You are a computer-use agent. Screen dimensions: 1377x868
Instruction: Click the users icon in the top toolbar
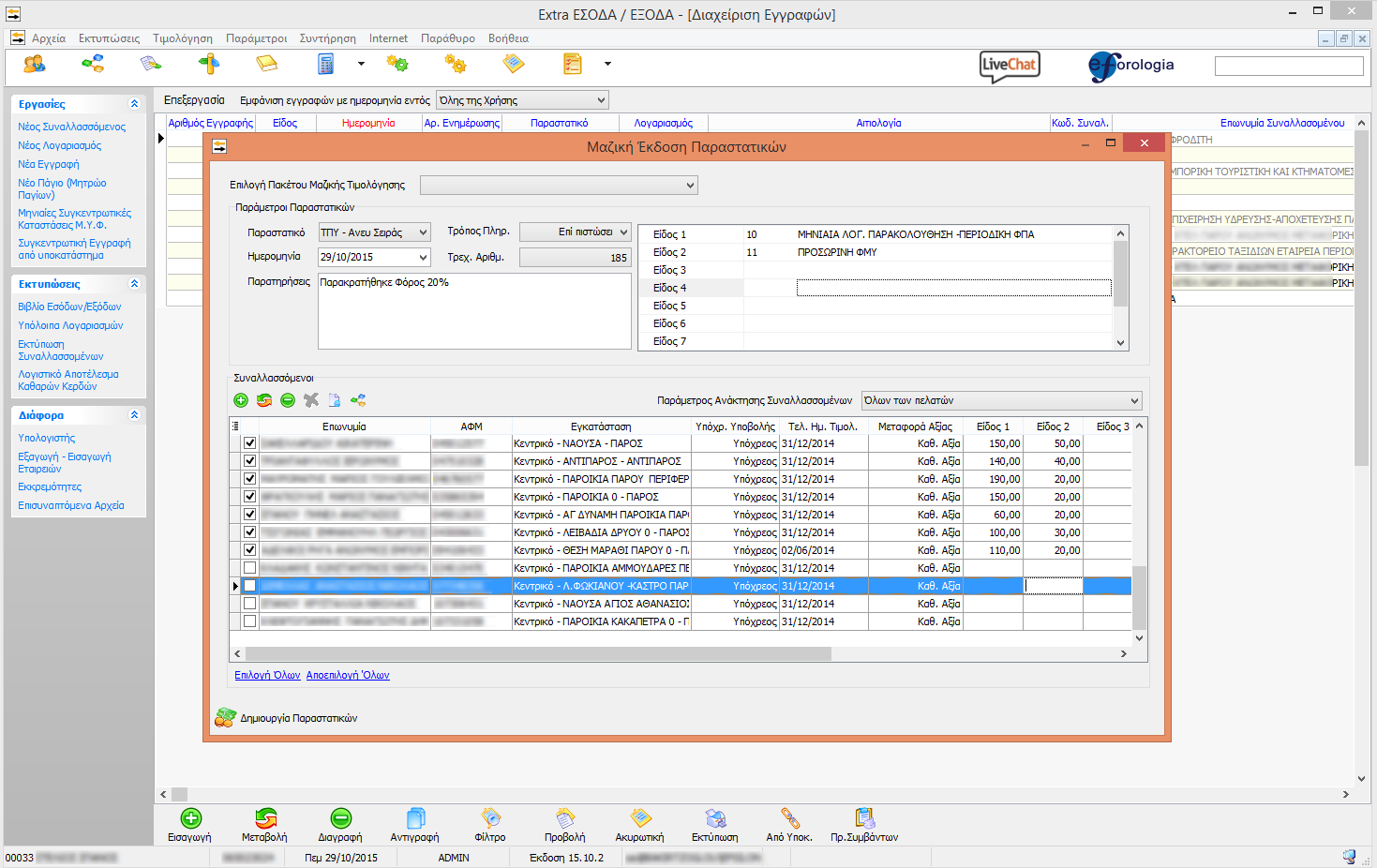click(x=35, y=64)
